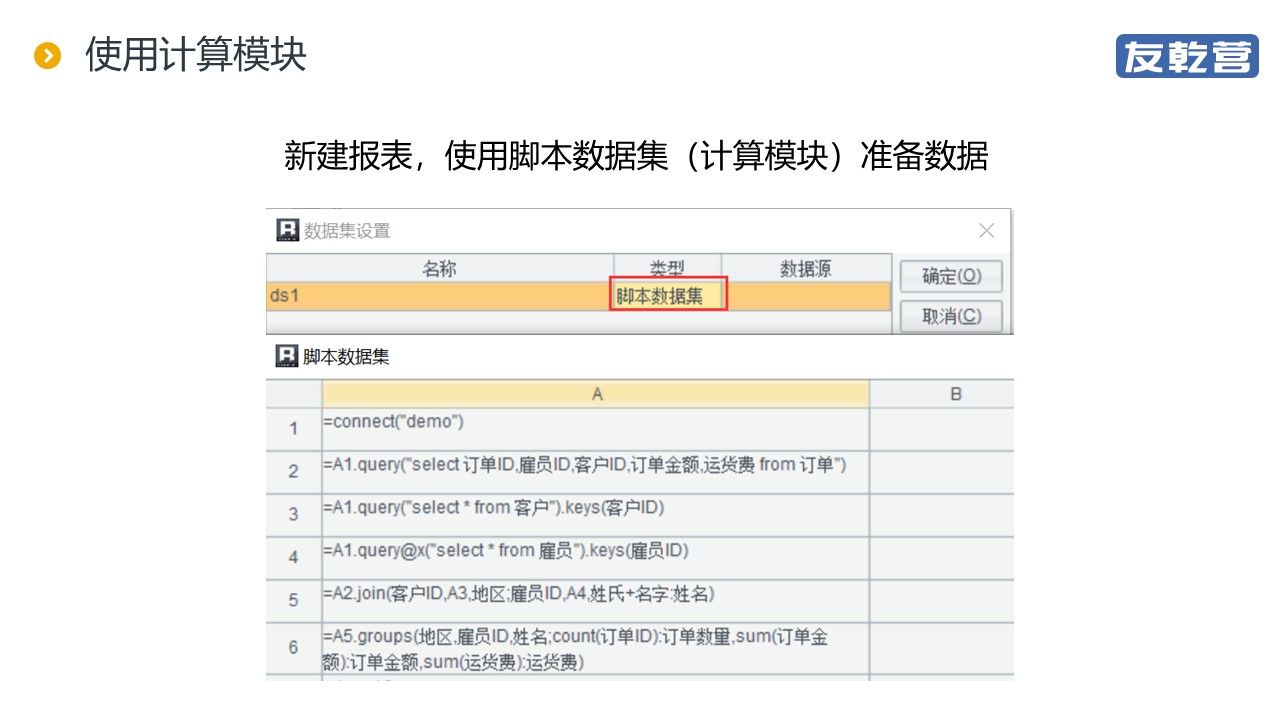Viewport: 1280px width, 720px height.
Task: Select row 4 header in script grid
Action: coord(294,558)
